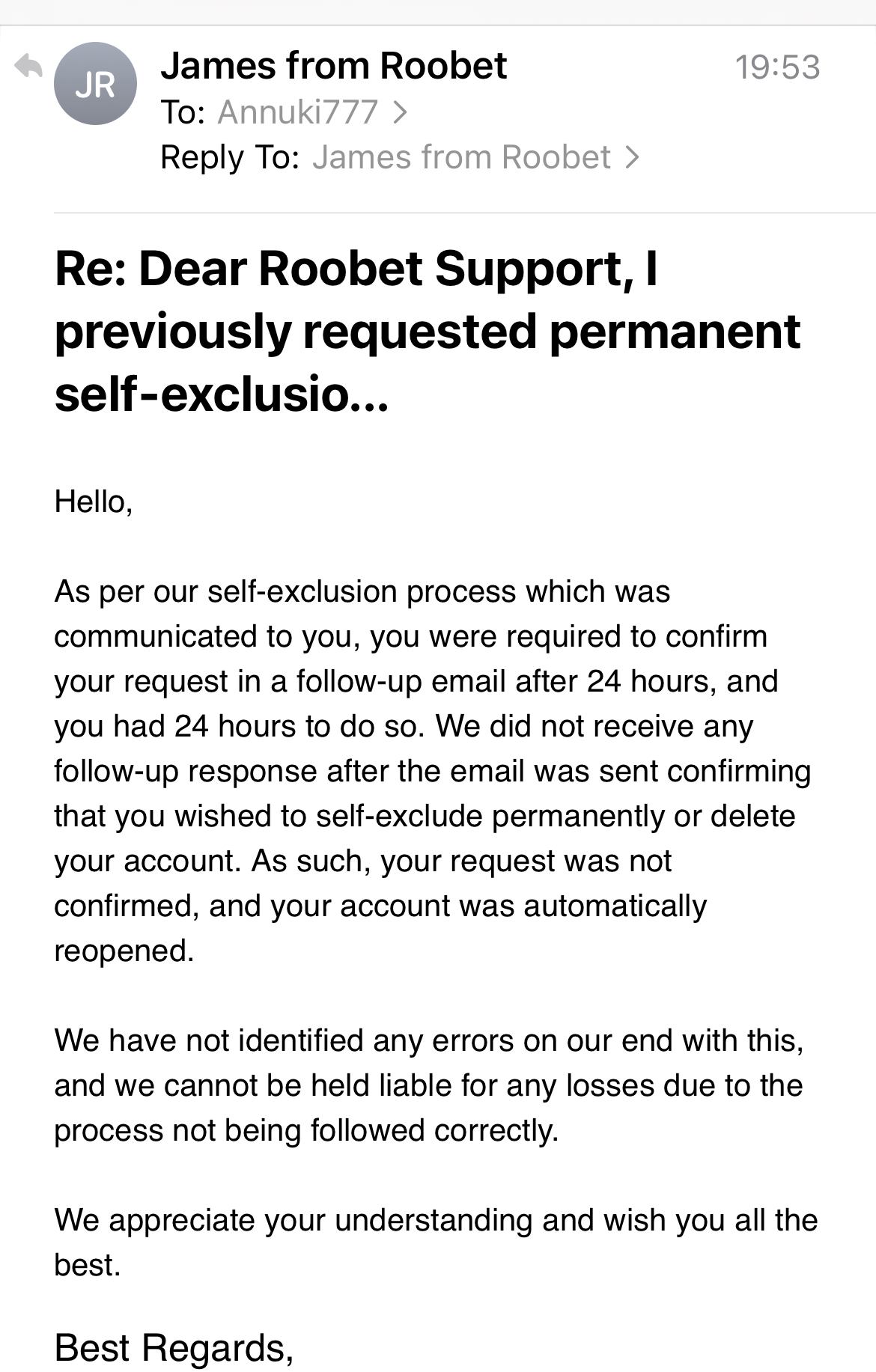Expand chevron next to Annuki777
Image resolution: width=876 pixels, height=1372 pixels.
[401, 112]
